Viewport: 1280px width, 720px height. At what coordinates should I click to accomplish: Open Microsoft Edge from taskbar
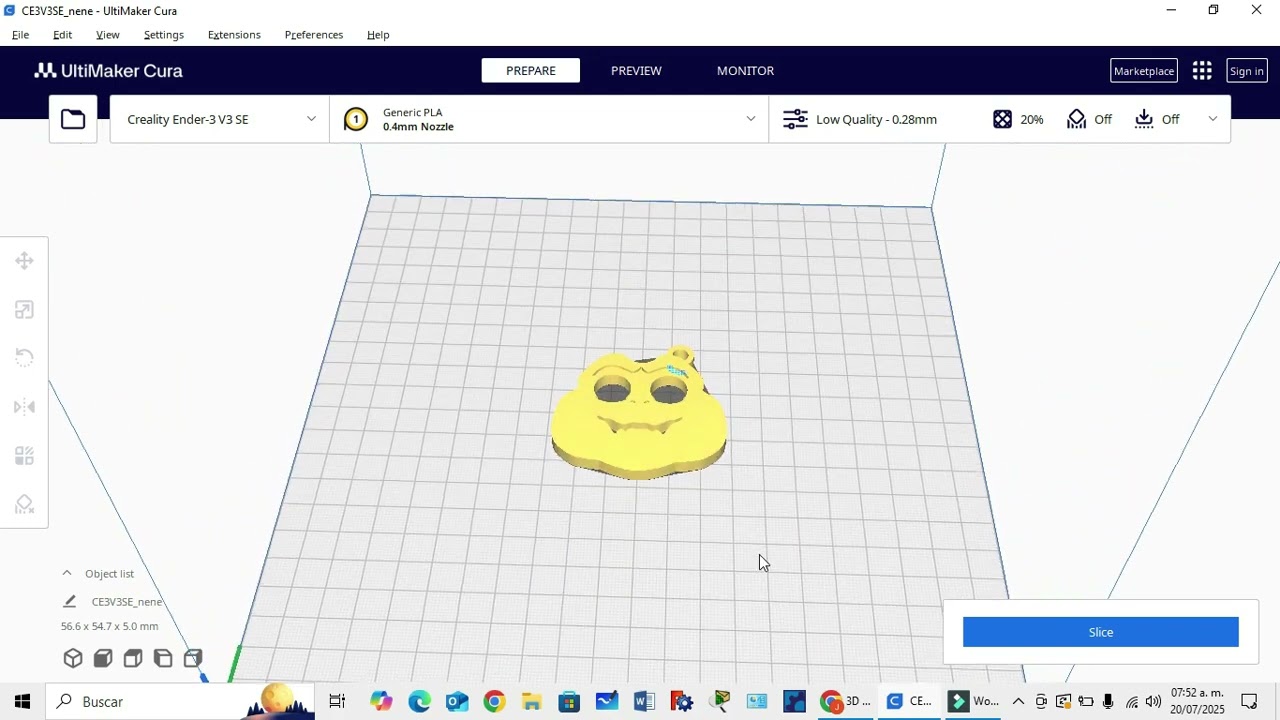[419, 702]
